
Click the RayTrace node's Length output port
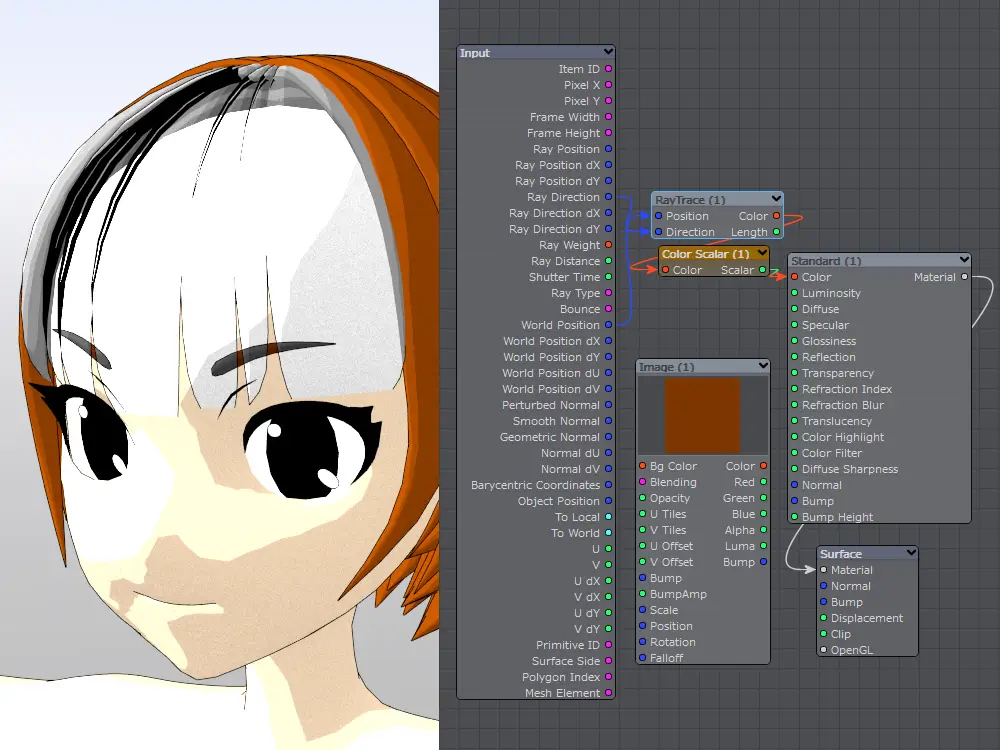pyautogui.click(x=776, y=232)
